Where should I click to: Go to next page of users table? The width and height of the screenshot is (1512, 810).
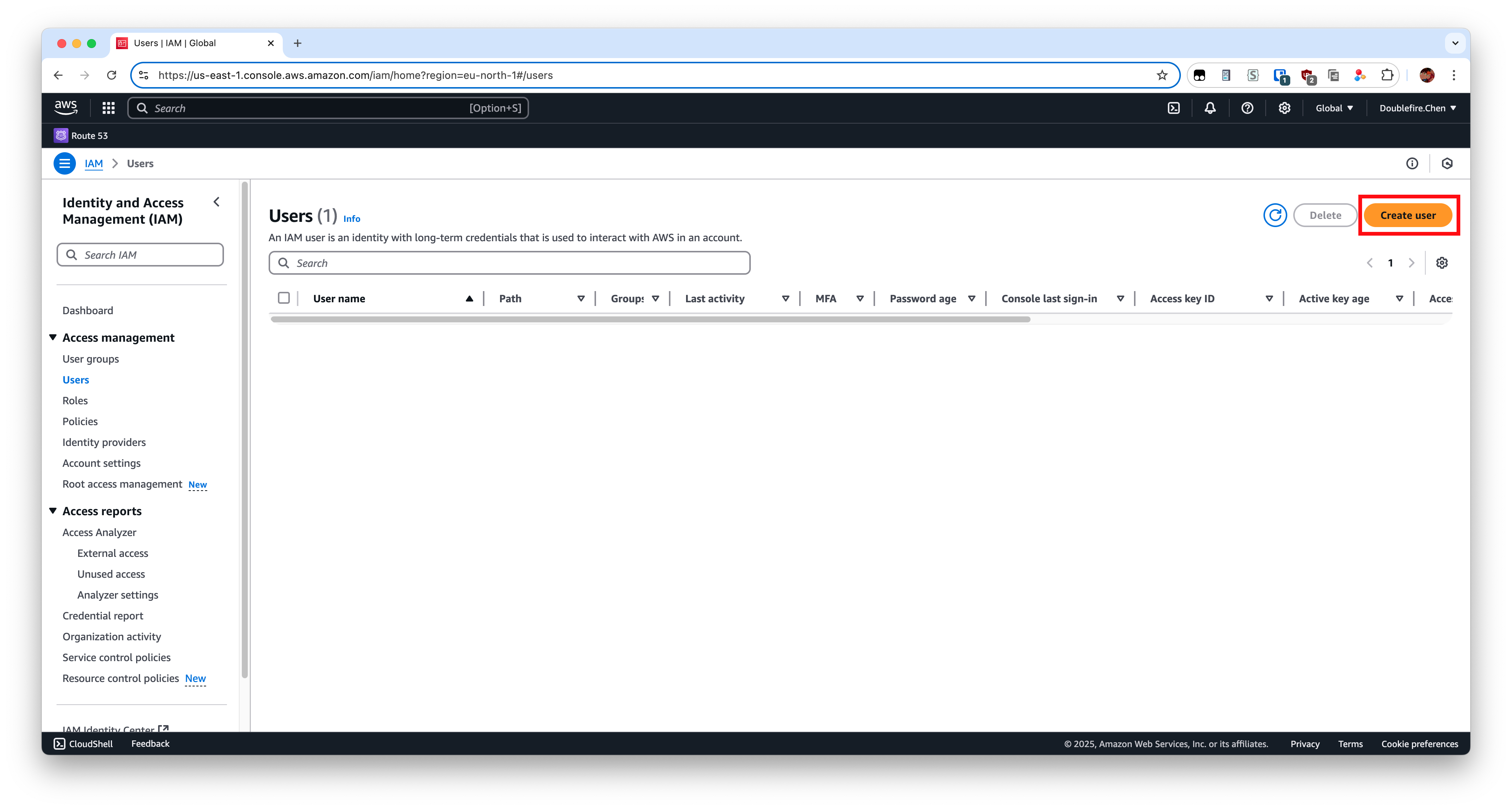pyautogui.click(x=1411, y=263)
